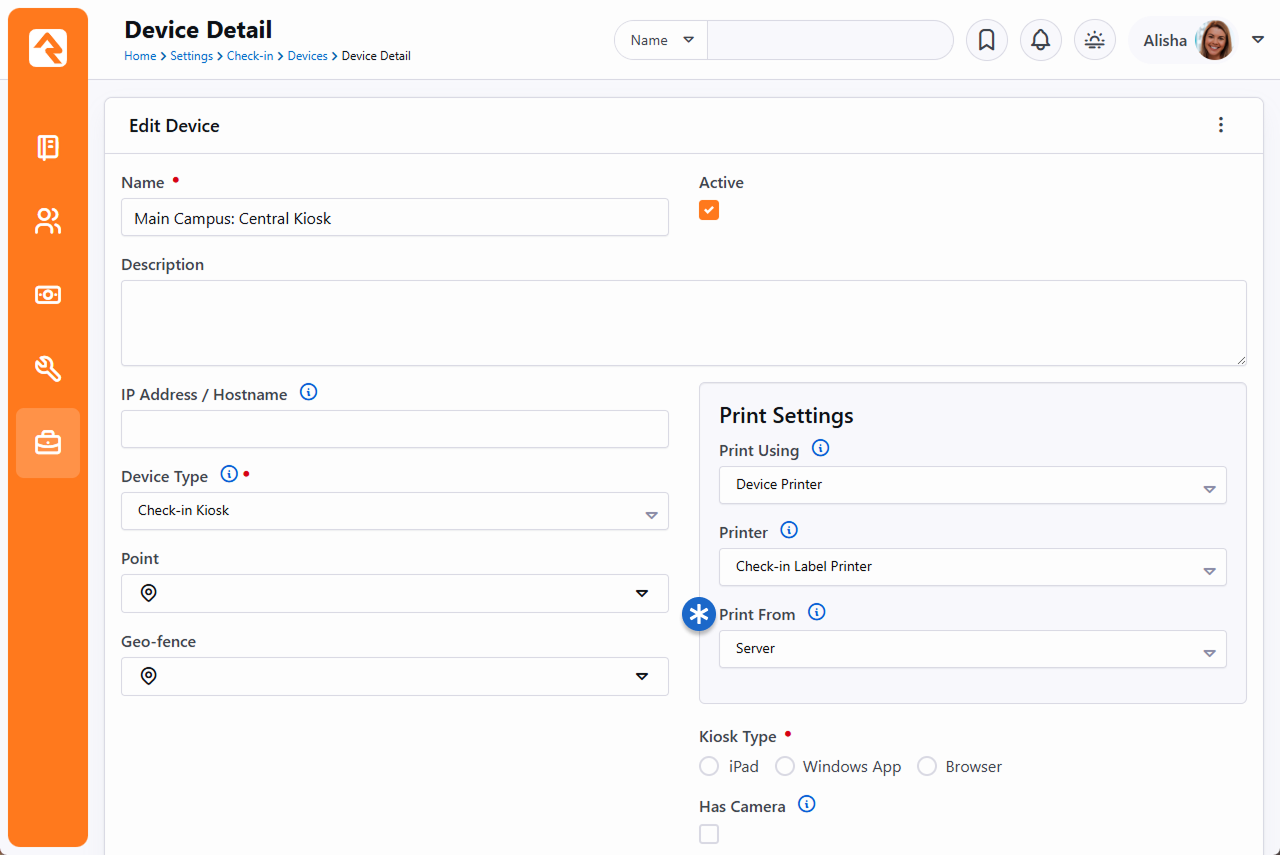The height and width of the screenshot is (855, 1280).
Task: Open the wrench Tools sidebar icon
Action: [48, 368]
